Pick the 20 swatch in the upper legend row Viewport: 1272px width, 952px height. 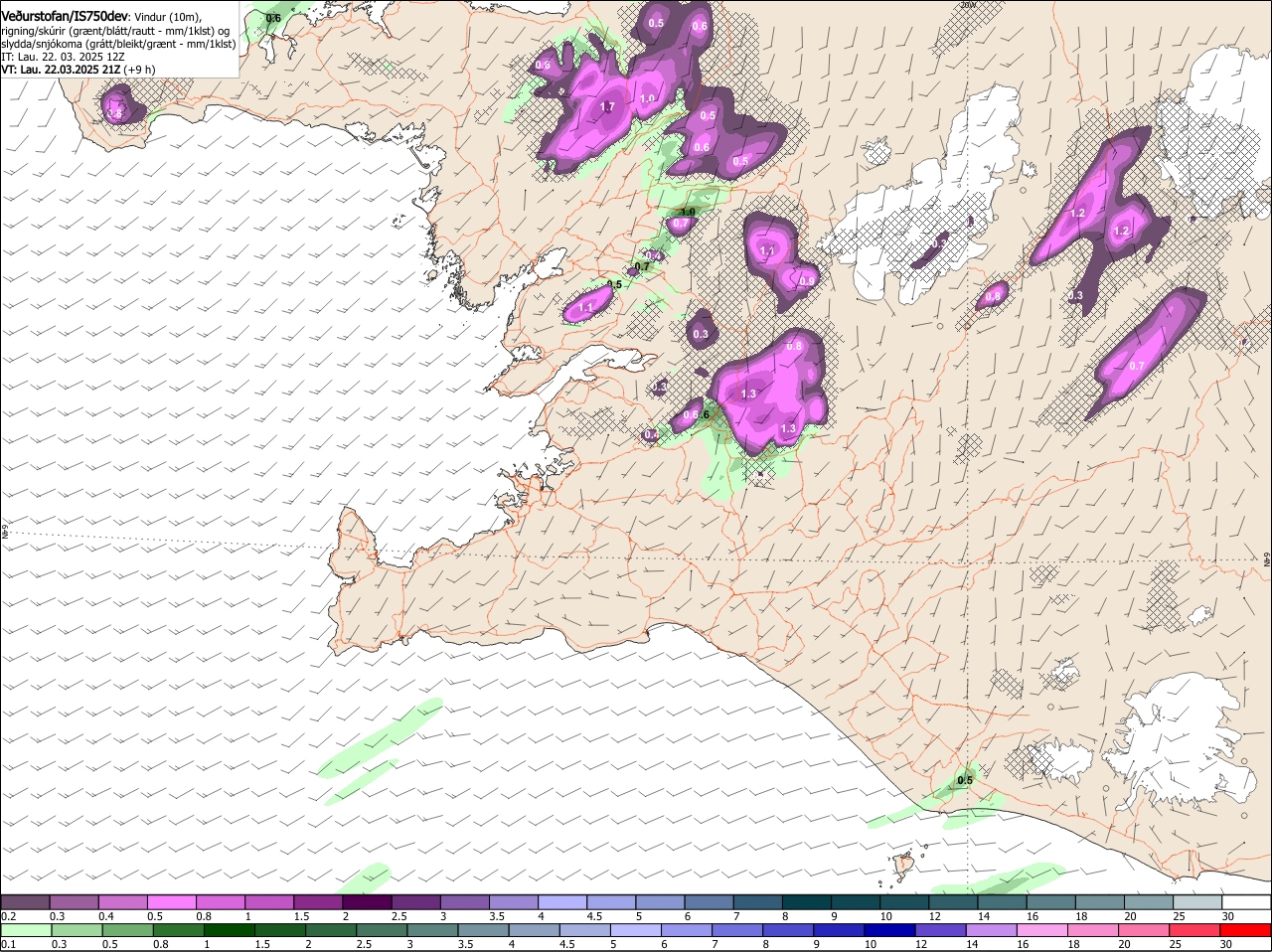tap(1148, 901)
